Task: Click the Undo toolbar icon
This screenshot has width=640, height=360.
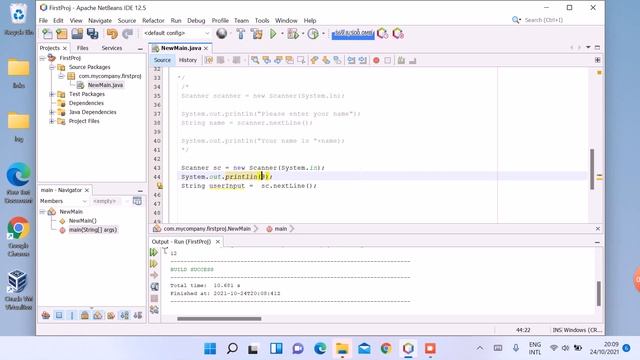Action: click(x=112, y=33)
